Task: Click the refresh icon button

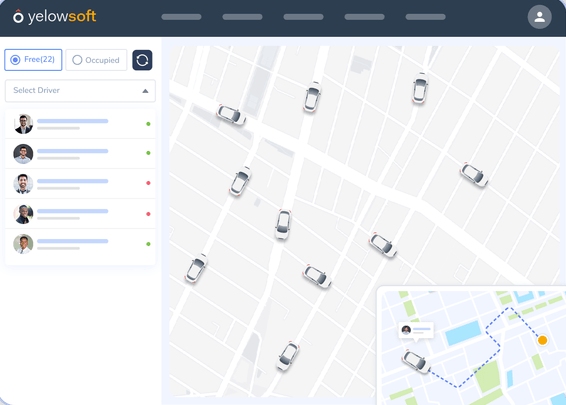Action: pyautogui.click(x=142, y=60)
